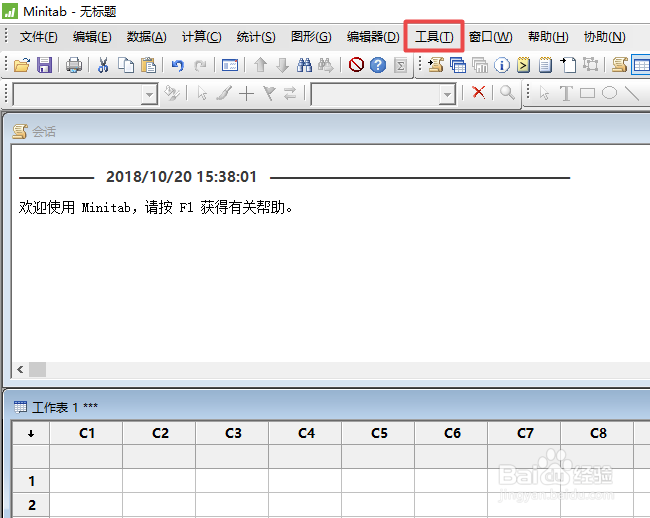Open the 编辑(E) menu
The height and width of the screenshot is (518, 650).
(92, 36)
